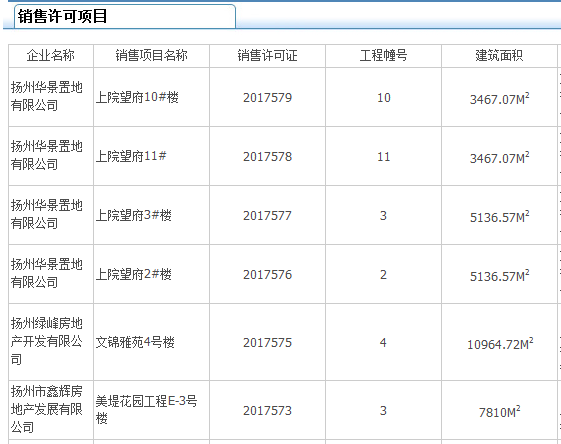Open project 文锦雅苑4号楼
Viewport: 561px width, 444px height.
click(135, 342)
